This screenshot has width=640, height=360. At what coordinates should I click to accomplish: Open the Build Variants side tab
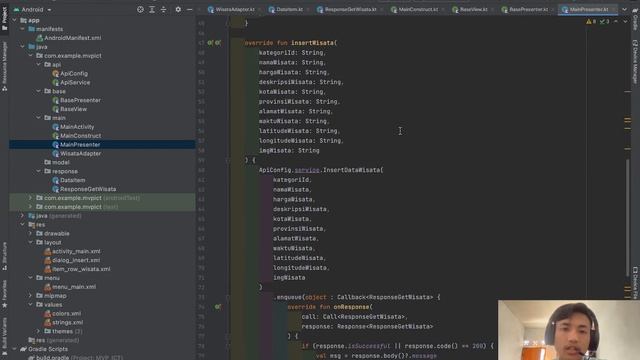[x=4, y=337]
